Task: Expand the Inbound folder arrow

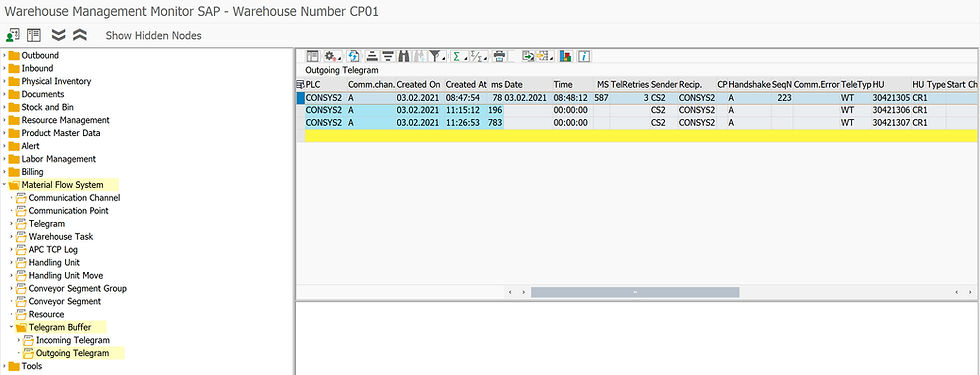Action: [x=4, y=69]
